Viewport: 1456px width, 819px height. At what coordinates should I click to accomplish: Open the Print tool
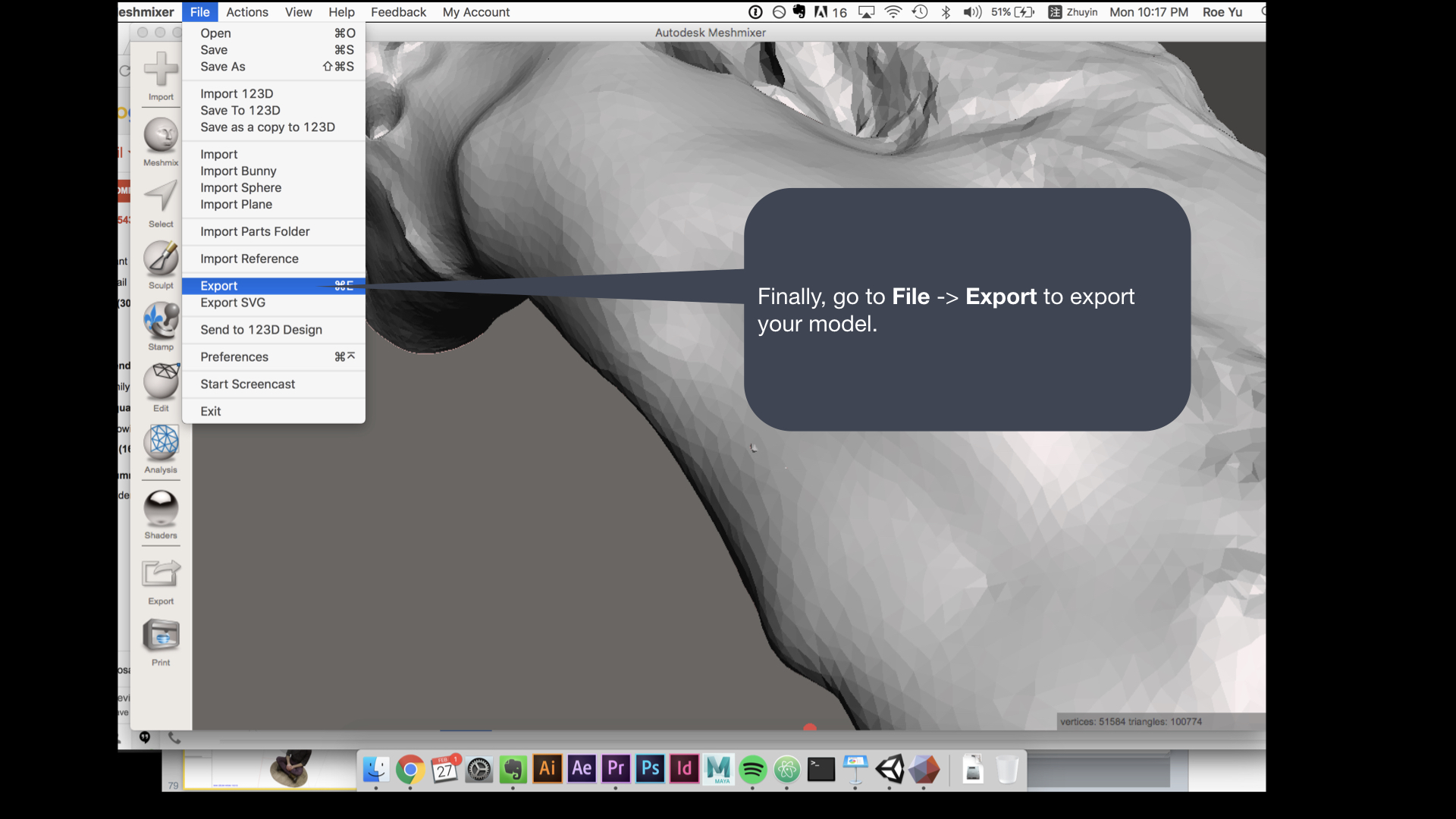[161, 636]
